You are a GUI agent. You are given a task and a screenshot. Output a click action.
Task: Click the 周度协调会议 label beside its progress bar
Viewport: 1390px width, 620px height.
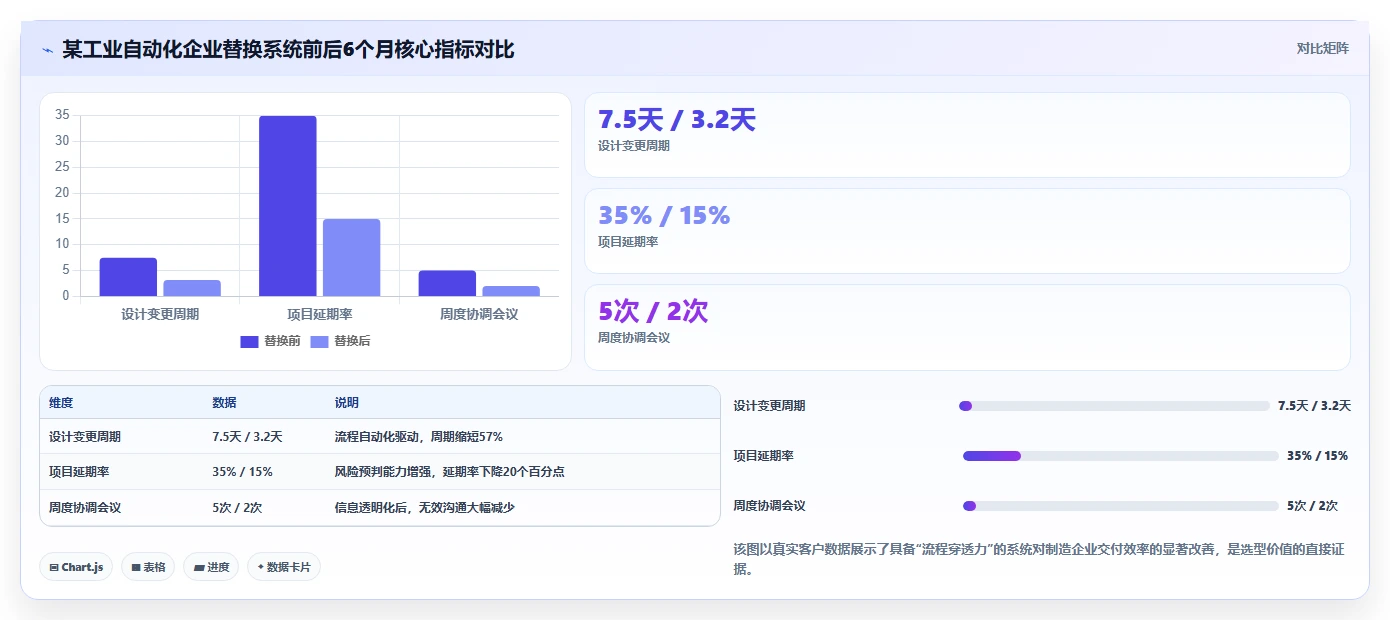click(x=769, y=506)
